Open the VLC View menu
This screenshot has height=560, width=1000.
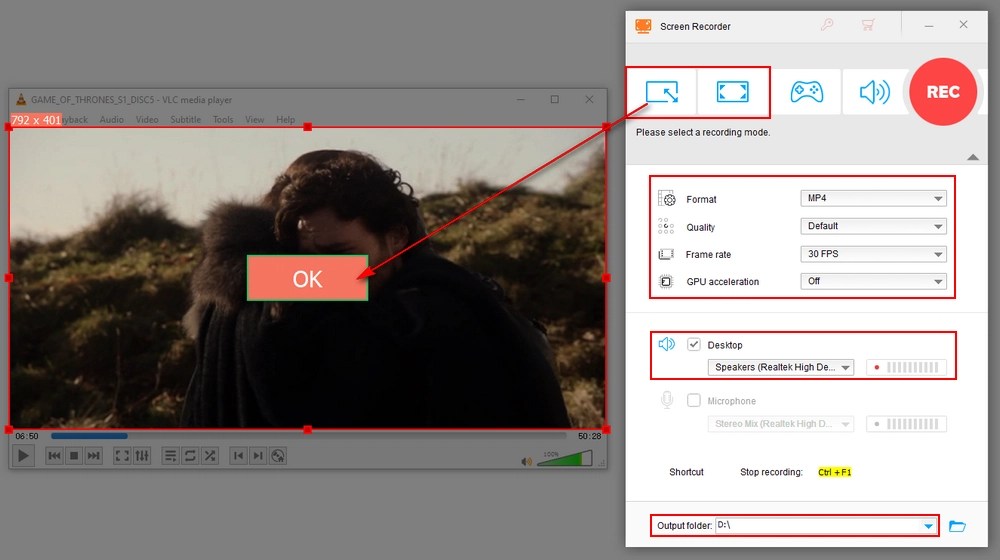254,119
